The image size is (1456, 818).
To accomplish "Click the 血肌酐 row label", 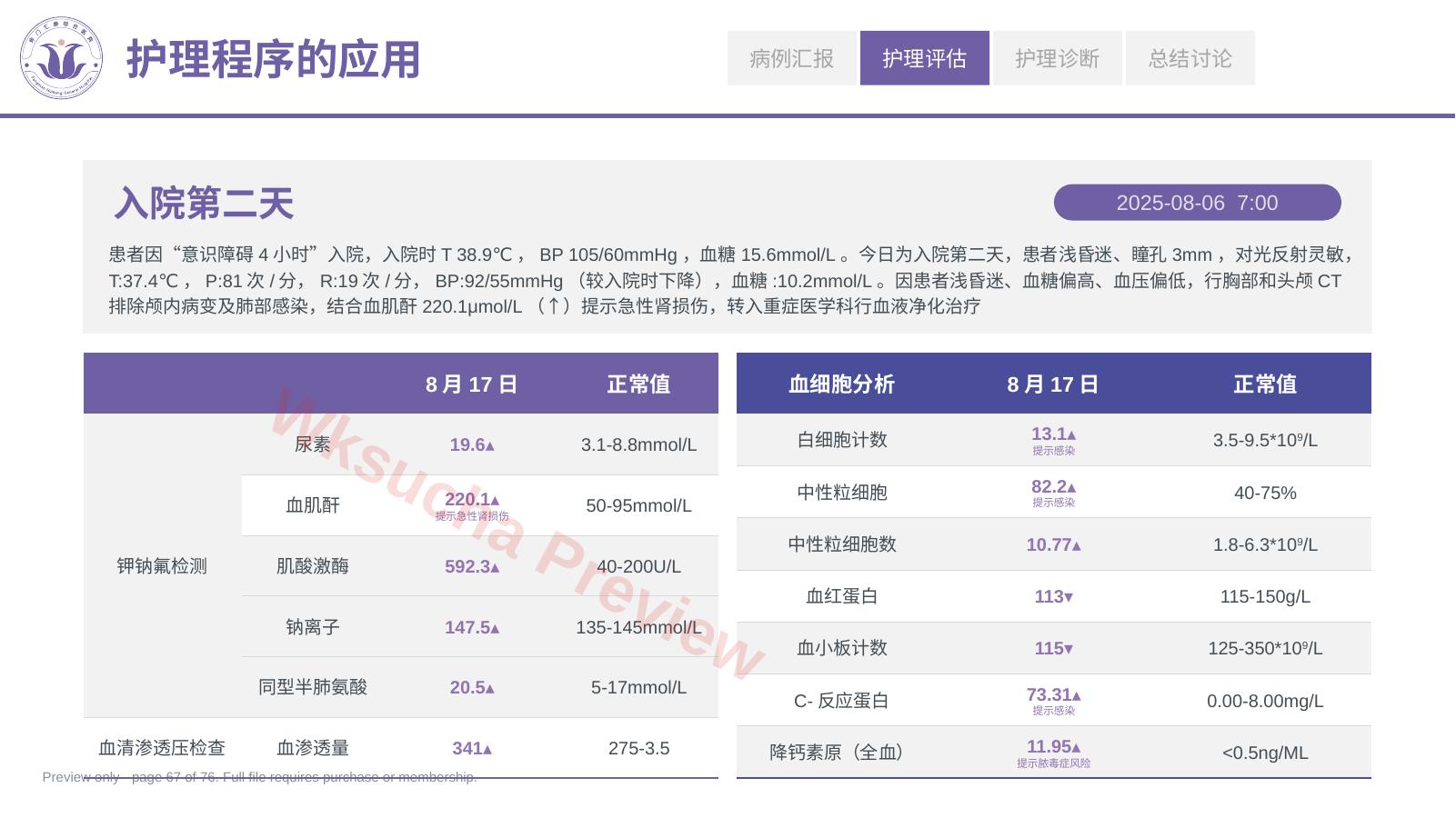I will click(x=313, y=505).
